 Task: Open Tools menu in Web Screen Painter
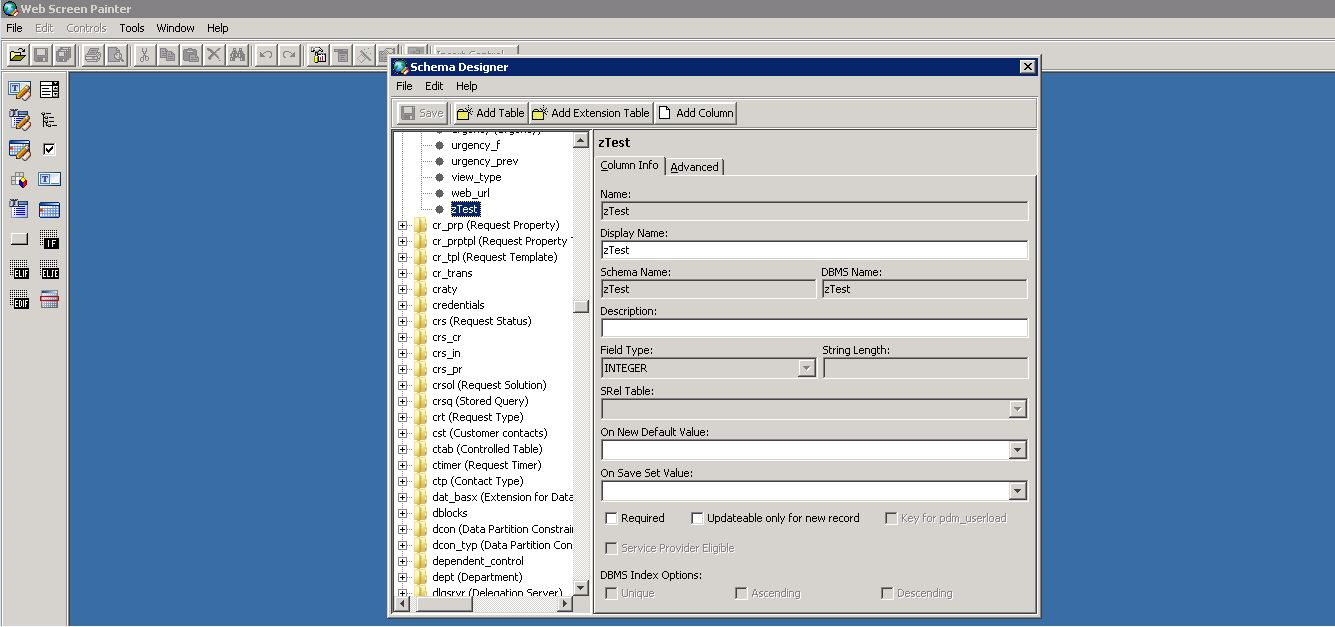pos(131,28)
